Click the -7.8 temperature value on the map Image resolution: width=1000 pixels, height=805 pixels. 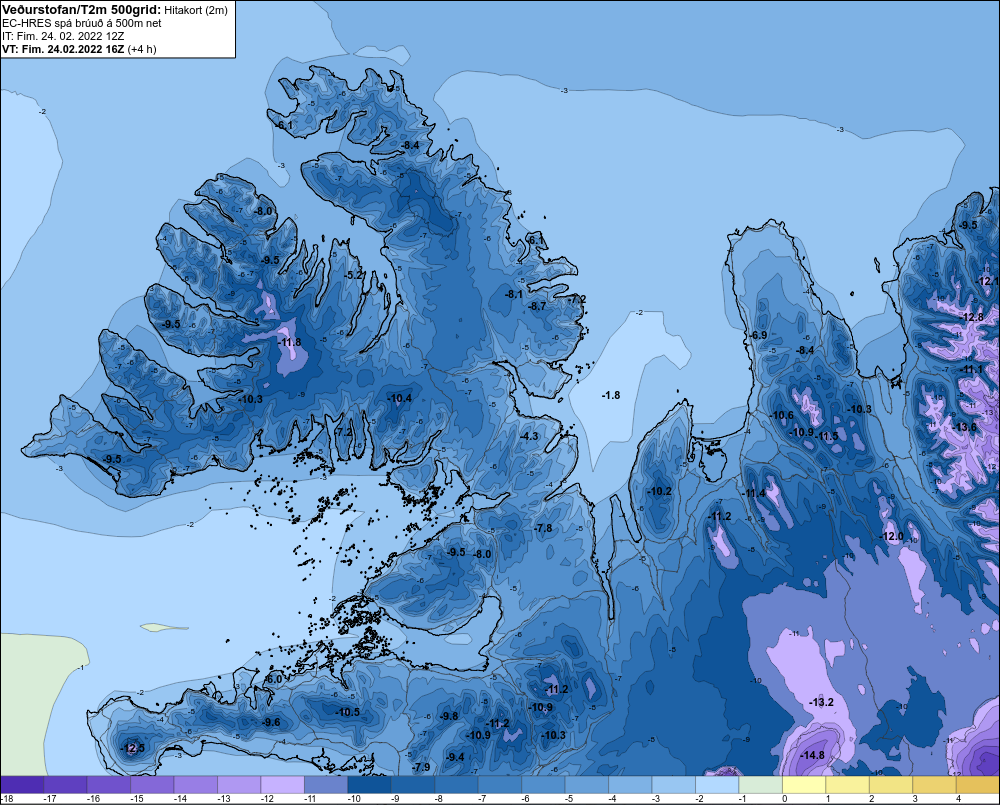pos(543,528)
